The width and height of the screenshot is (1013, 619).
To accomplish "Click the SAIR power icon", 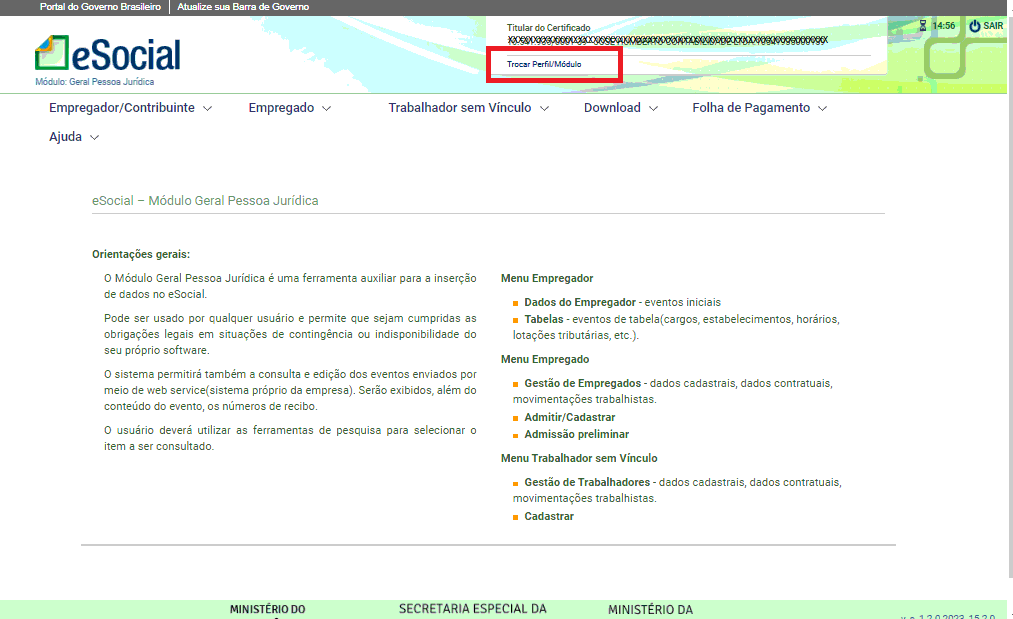I will (974, 26).
